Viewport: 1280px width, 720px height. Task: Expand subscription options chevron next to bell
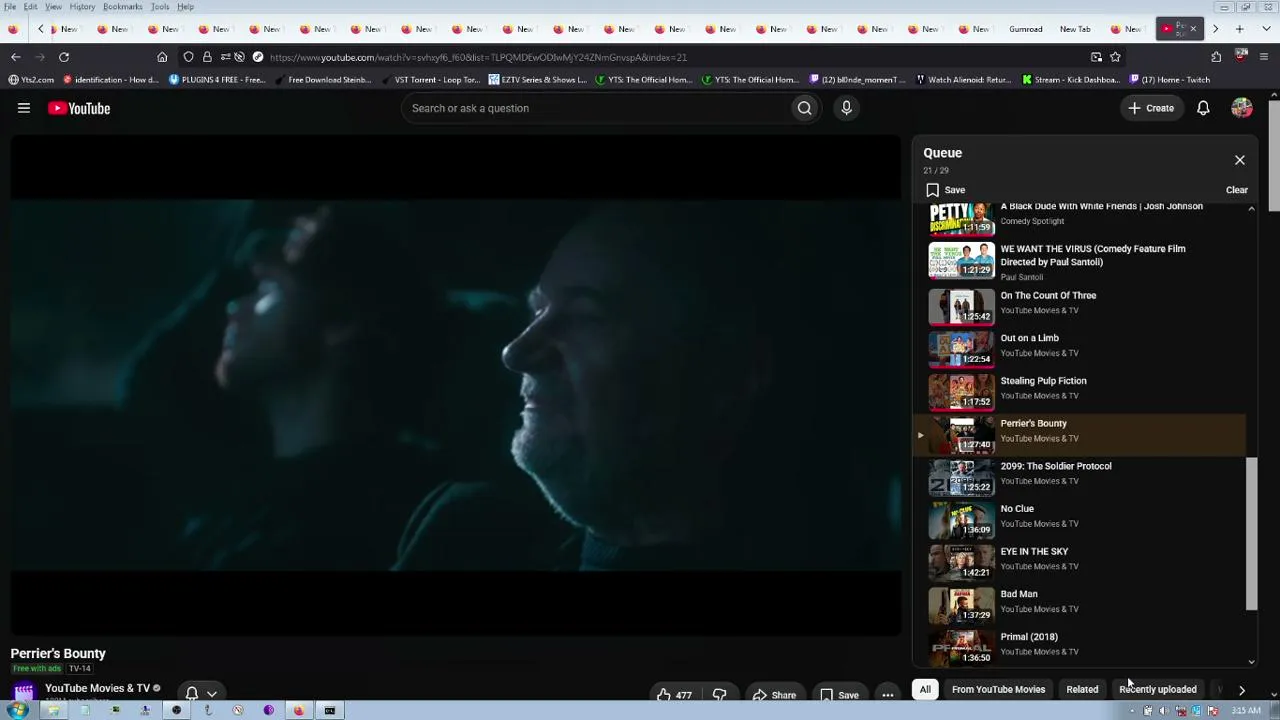click(x=212, y=694)
